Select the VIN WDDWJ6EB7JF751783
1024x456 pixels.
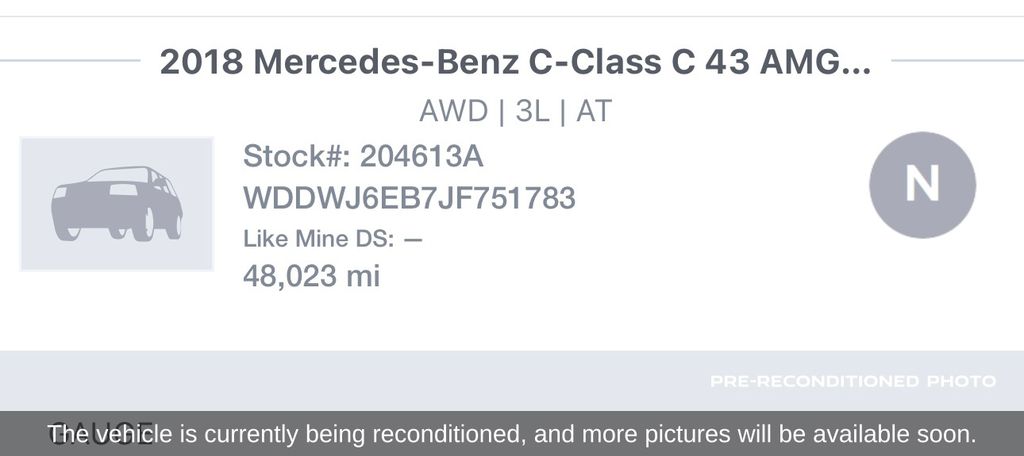409,198
